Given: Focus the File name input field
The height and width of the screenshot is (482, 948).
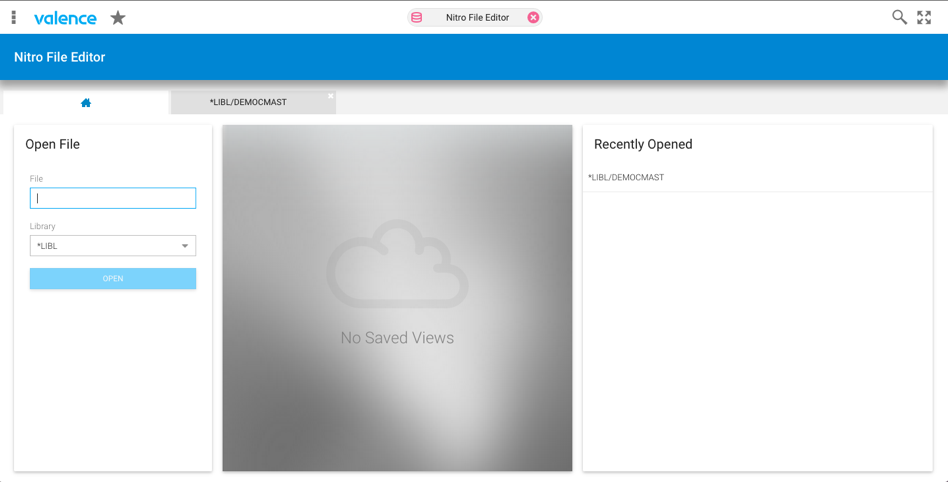Looking at the screenshot, I should 113,198.
